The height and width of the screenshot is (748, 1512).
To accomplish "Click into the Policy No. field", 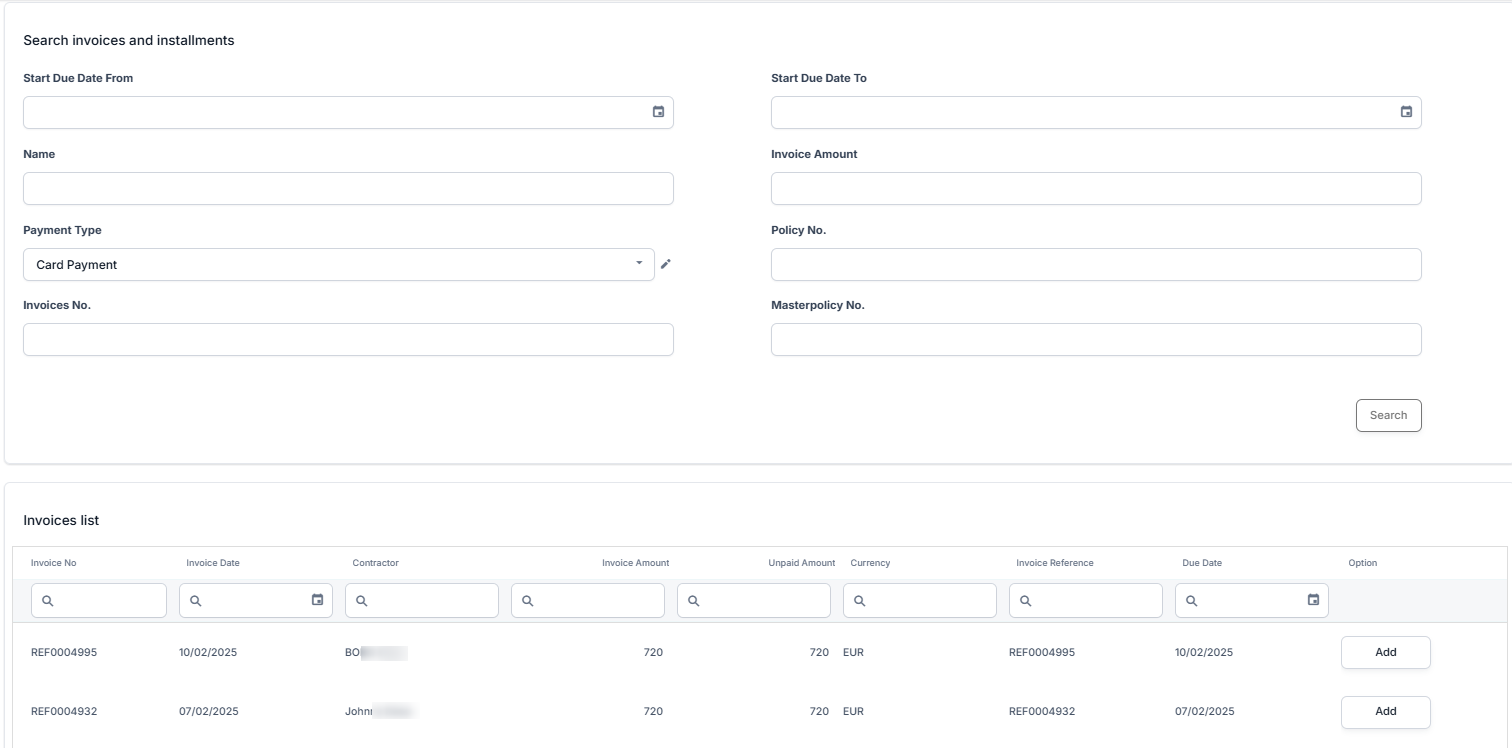I will coord(1096,264).
